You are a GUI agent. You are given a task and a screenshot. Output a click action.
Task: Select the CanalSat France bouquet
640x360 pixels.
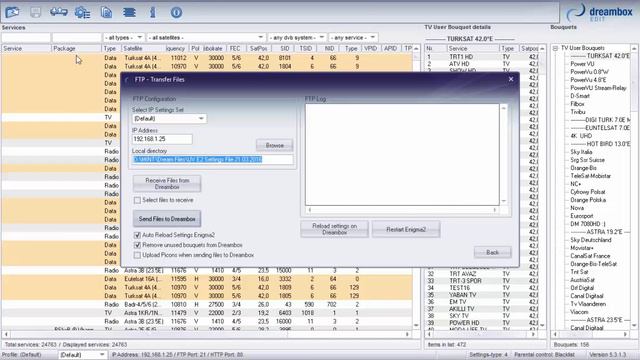(590, 256)
